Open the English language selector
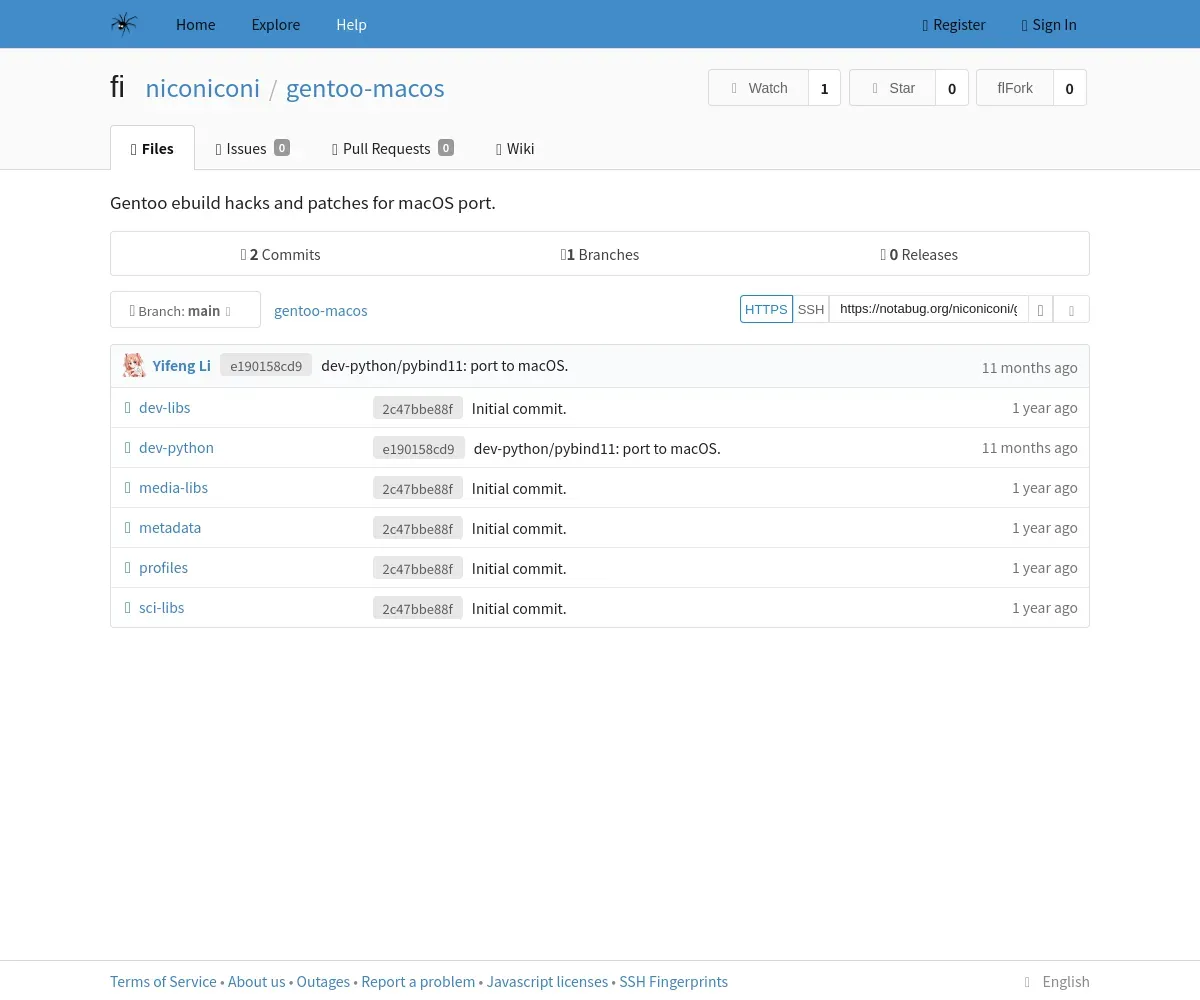 coord(1056,982)
